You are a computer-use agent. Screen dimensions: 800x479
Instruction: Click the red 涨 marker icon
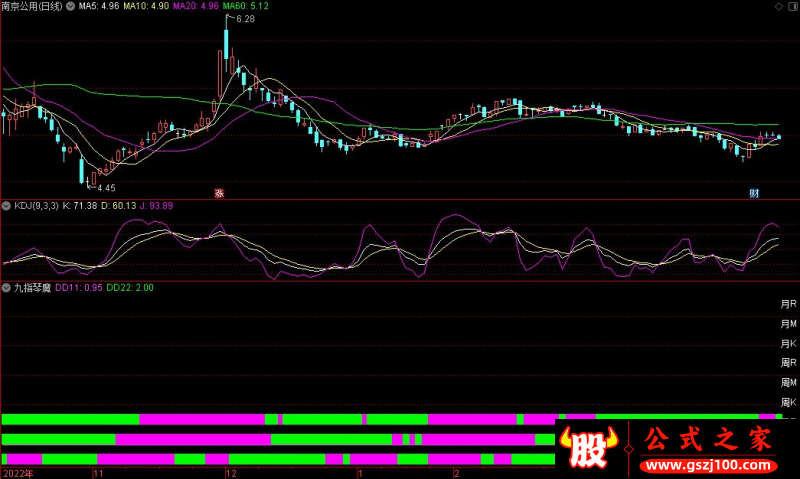pos(218,192)
